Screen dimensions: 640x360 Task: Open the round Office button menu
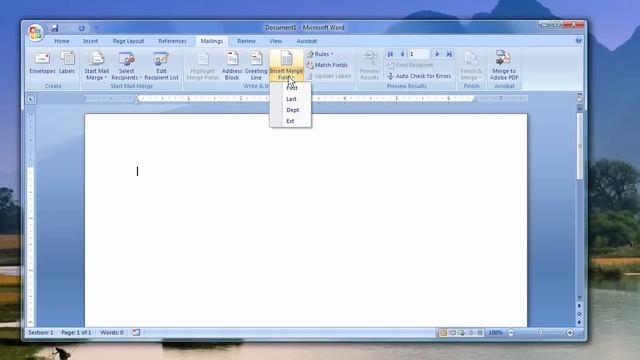coord(36,32)
